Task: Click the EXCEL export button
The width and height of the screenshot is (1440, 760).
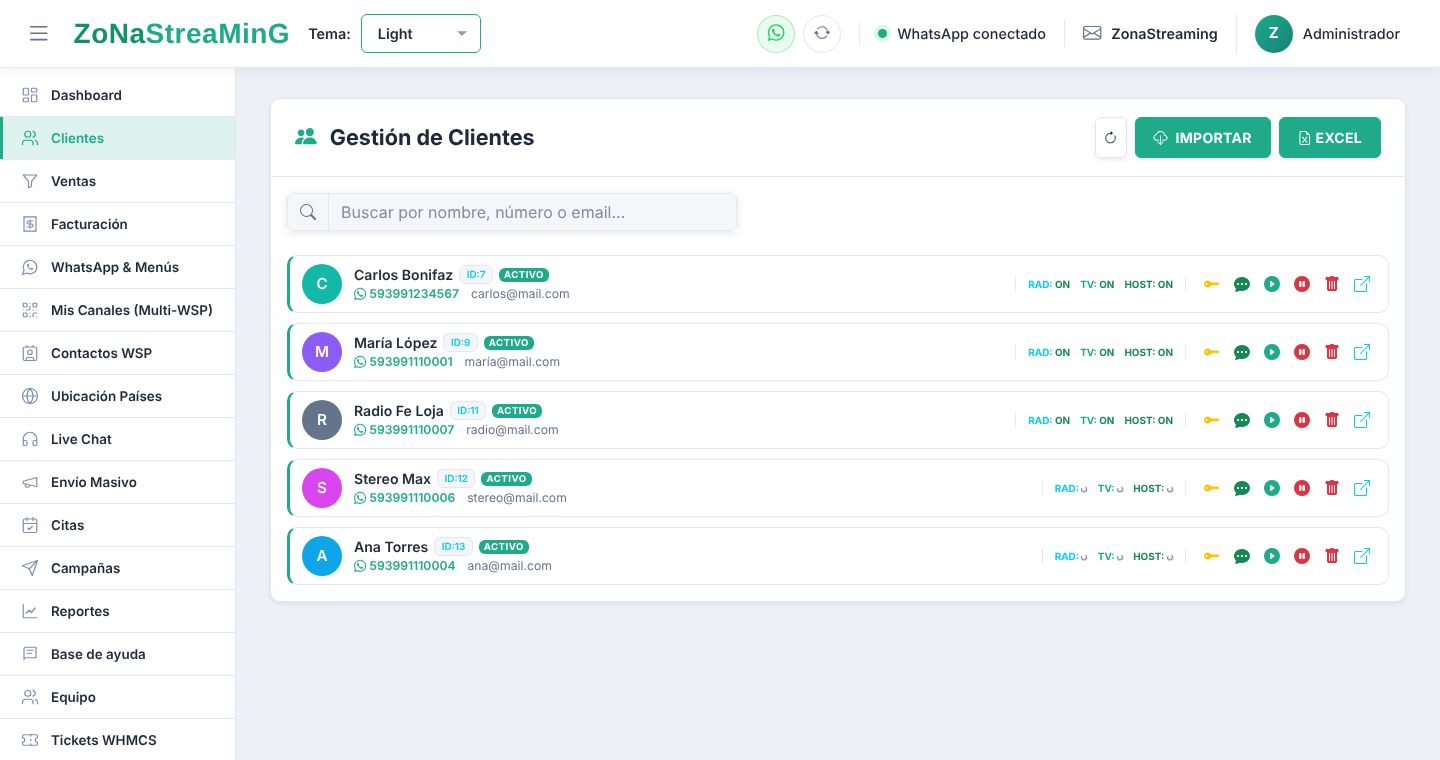Action: pos(1330,138)
